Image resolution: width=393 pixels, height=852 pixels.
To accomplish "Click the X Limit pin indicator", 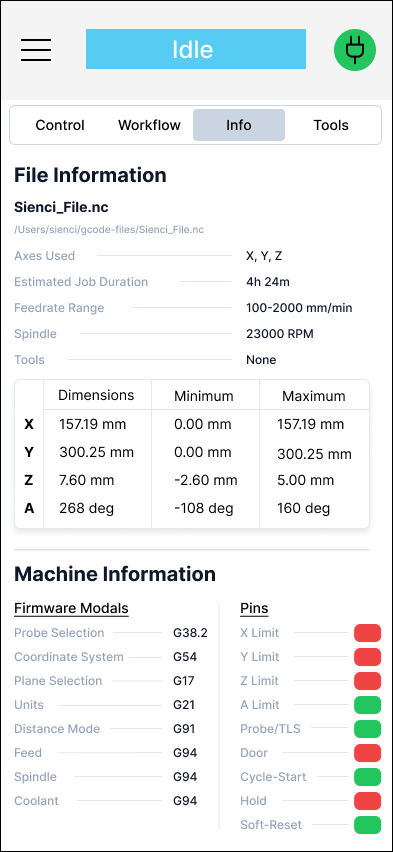I will pyautogui.click(x=367, y=633).
